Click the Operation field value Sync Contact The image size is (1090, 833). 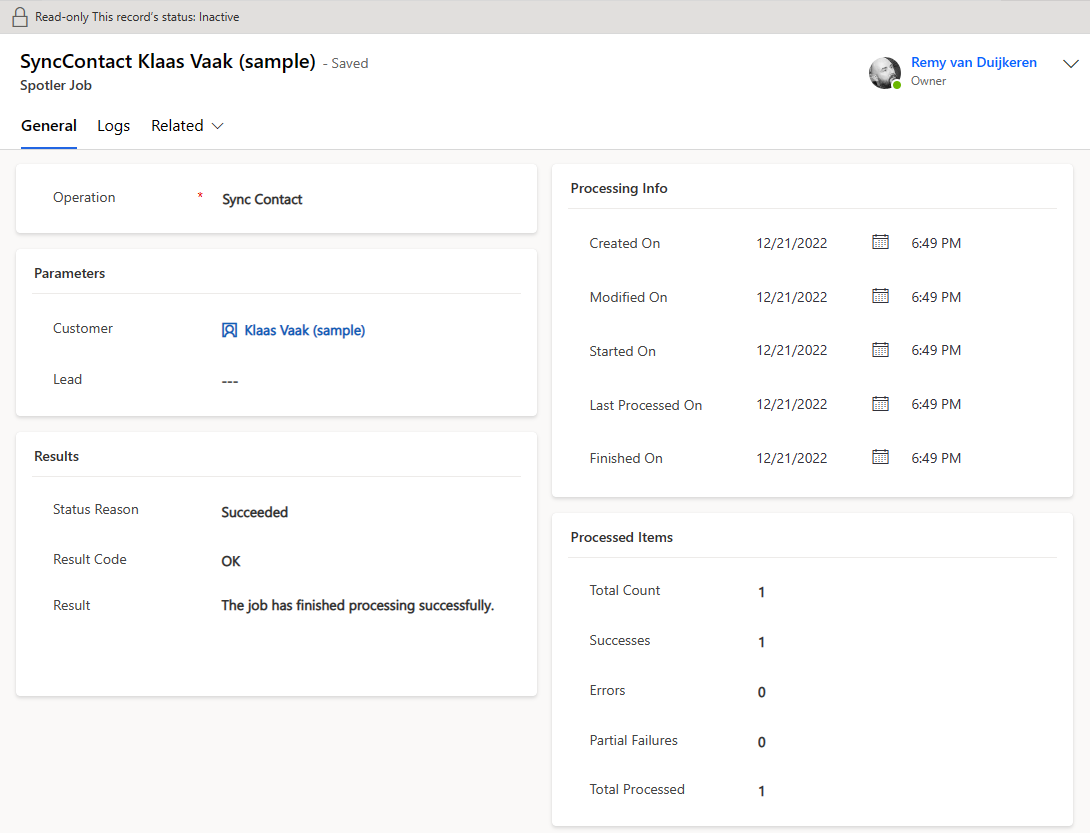click(x=262, y=199)
